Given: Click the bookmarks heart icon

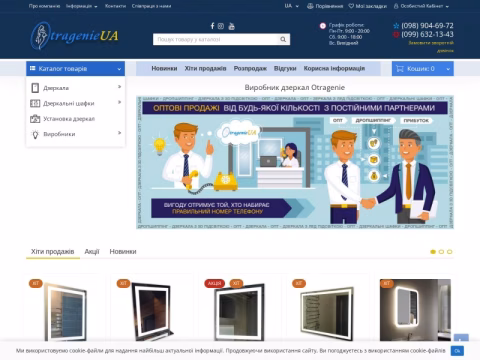Looking at the screenshot, I should [351, 6].
